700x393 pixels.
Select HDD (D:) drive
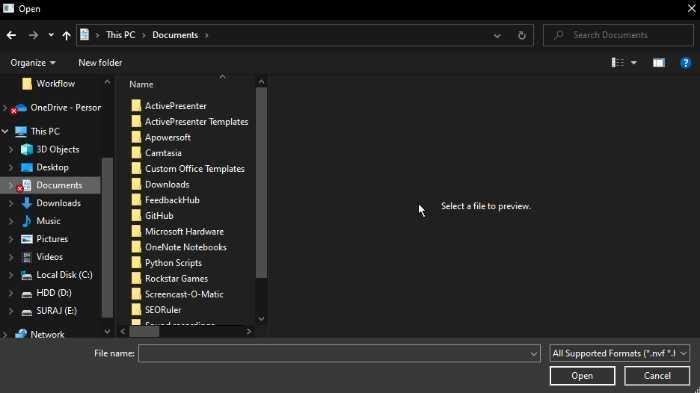pos(54,293)
